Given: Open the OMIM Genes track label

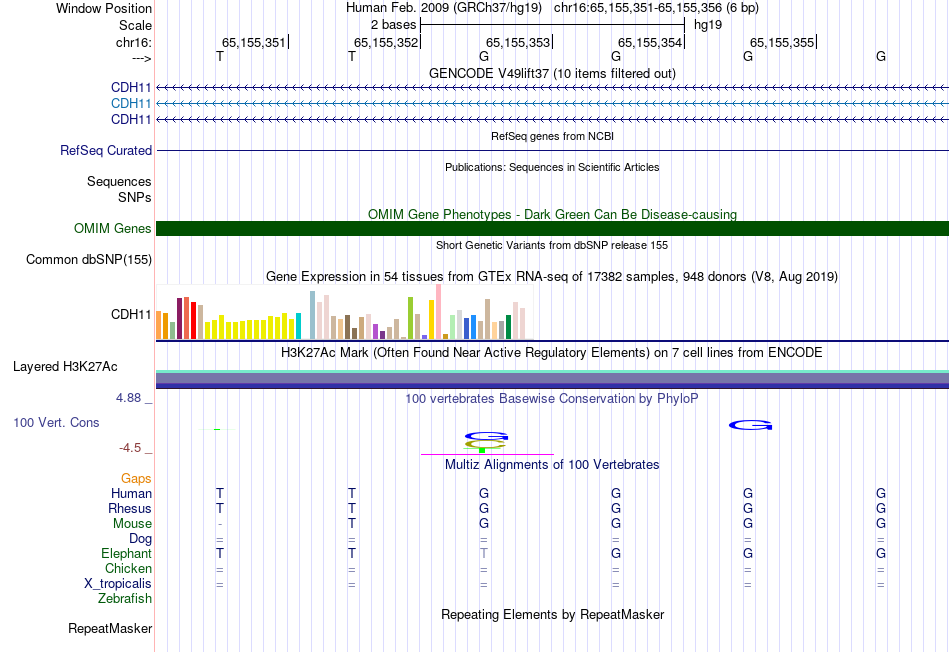Looking at the screenshot, I should (113, 228).
